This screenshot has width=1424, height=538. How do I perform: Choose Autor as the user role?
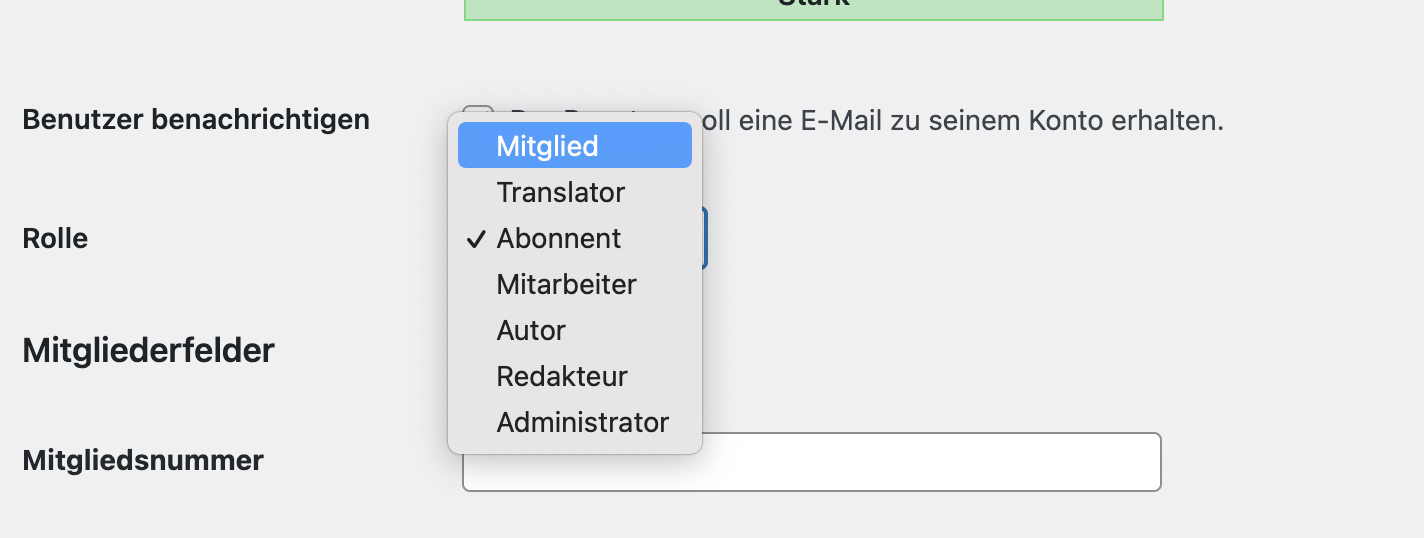[531, 330]
